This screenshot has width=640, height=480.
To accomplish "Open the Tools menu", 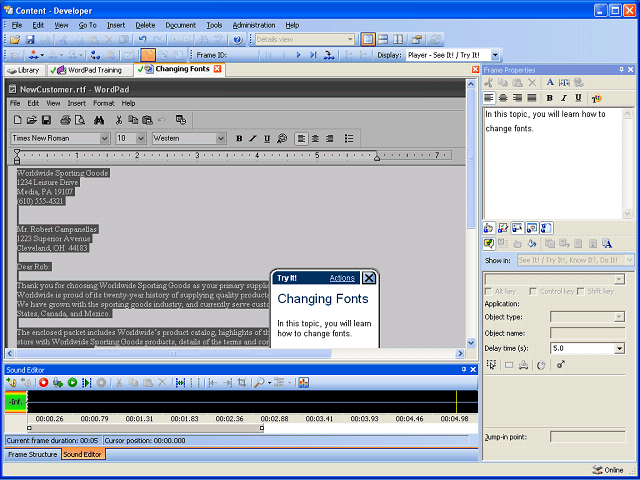I will (214, 25).
